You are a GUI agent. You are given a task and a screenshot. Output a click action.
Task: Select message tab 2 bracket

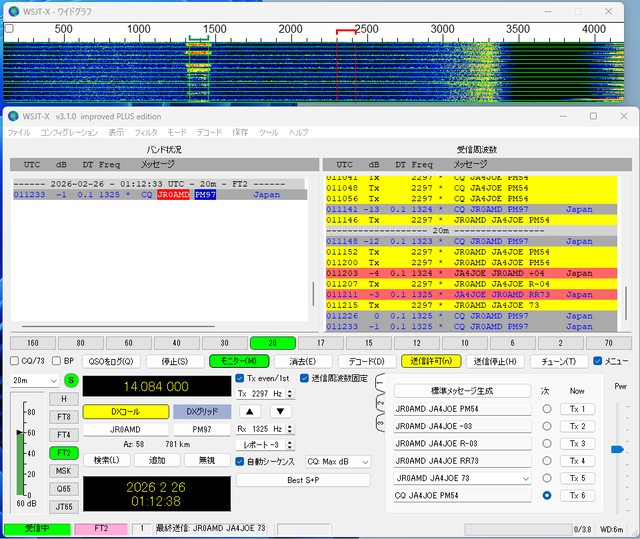tap(380, 403)
